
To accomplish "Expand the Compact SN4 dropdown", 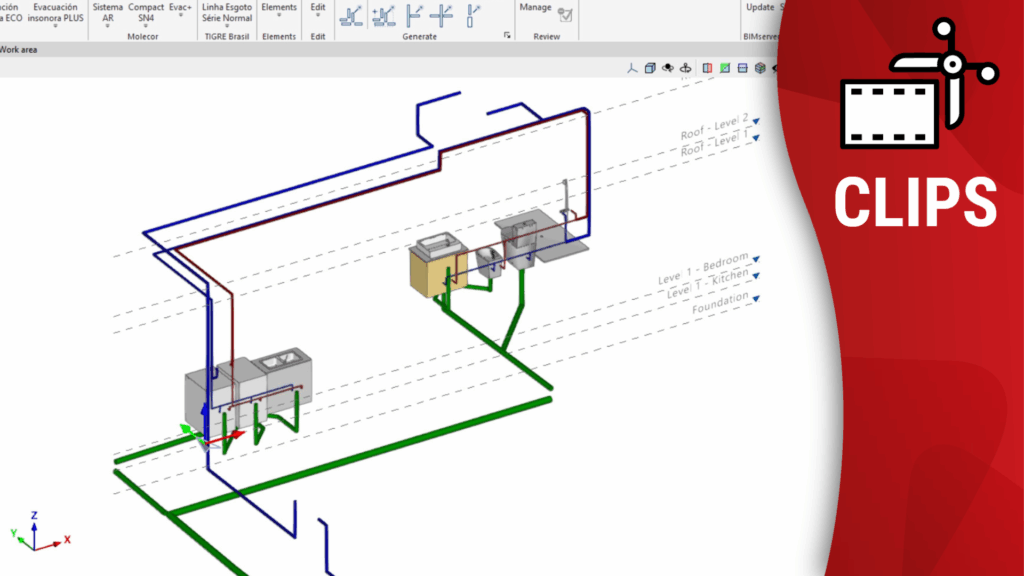I will click(x=146, y=12).
